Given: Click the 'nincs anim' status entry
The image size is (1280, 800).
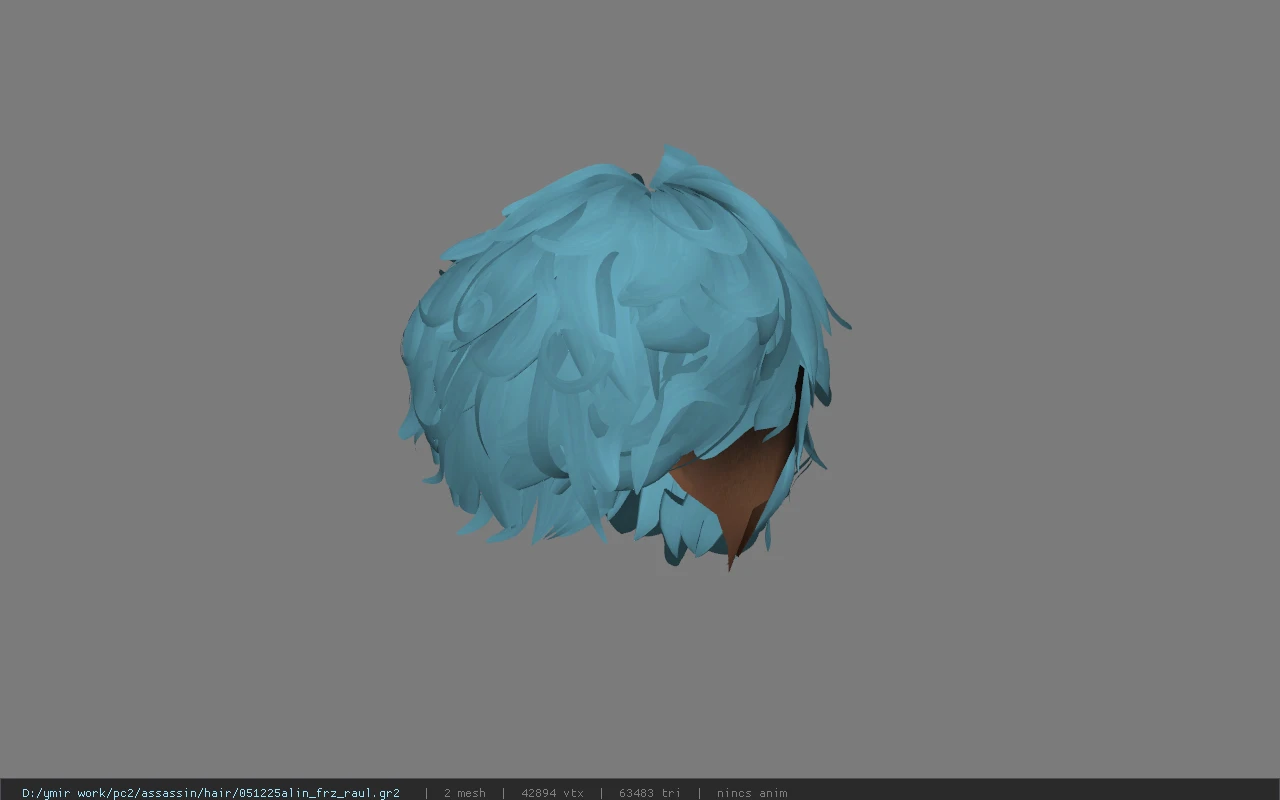Looking at the screenshot, I should pos(752,793).
